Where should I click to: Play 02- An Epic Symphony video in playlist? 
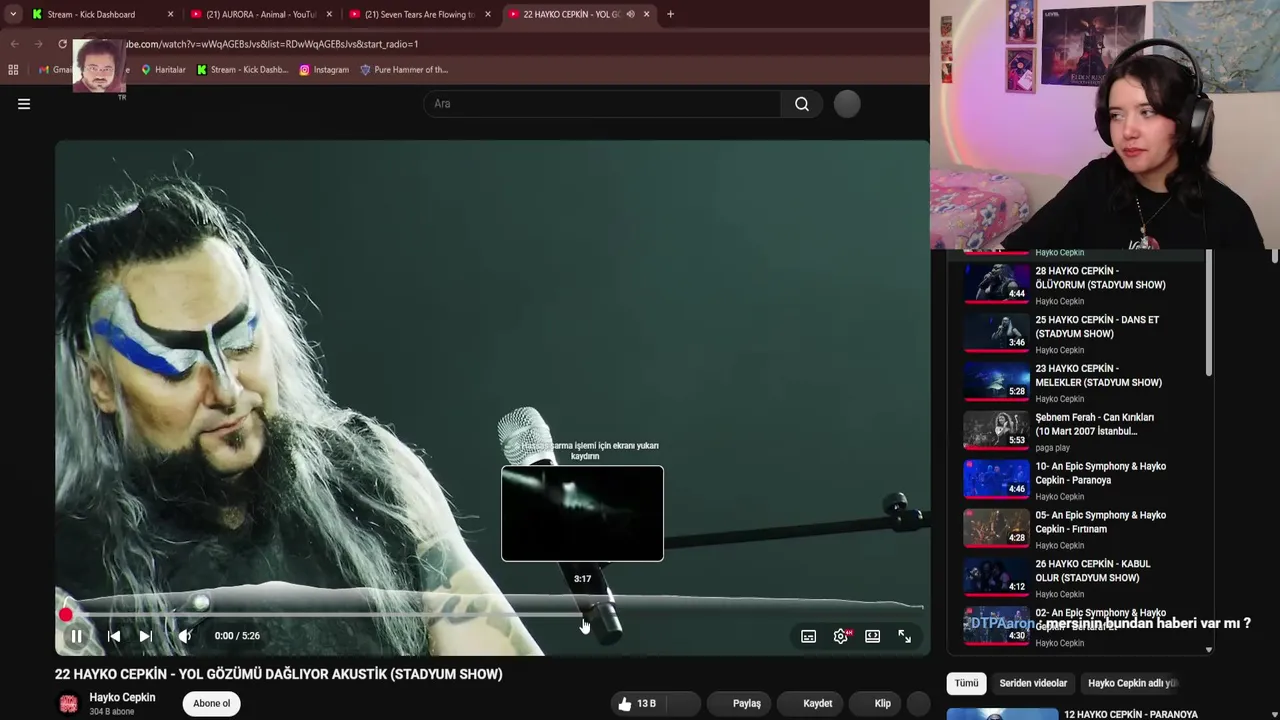(x=1084, y=627)
